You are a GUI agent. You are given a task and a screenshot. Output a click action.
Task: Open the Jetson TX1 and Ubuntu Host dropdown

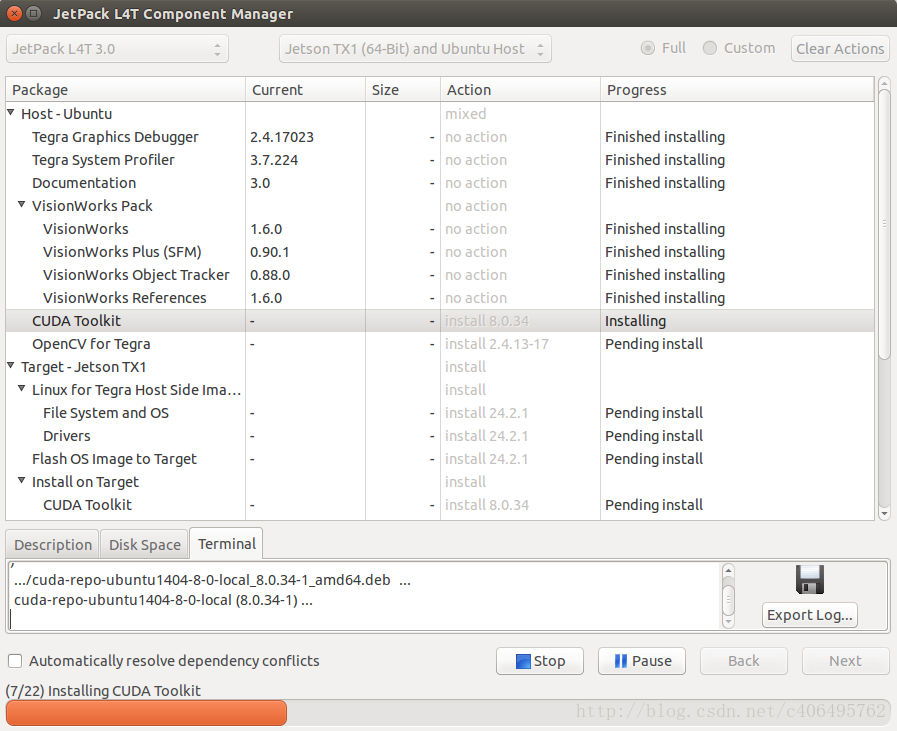pos(415,49)
